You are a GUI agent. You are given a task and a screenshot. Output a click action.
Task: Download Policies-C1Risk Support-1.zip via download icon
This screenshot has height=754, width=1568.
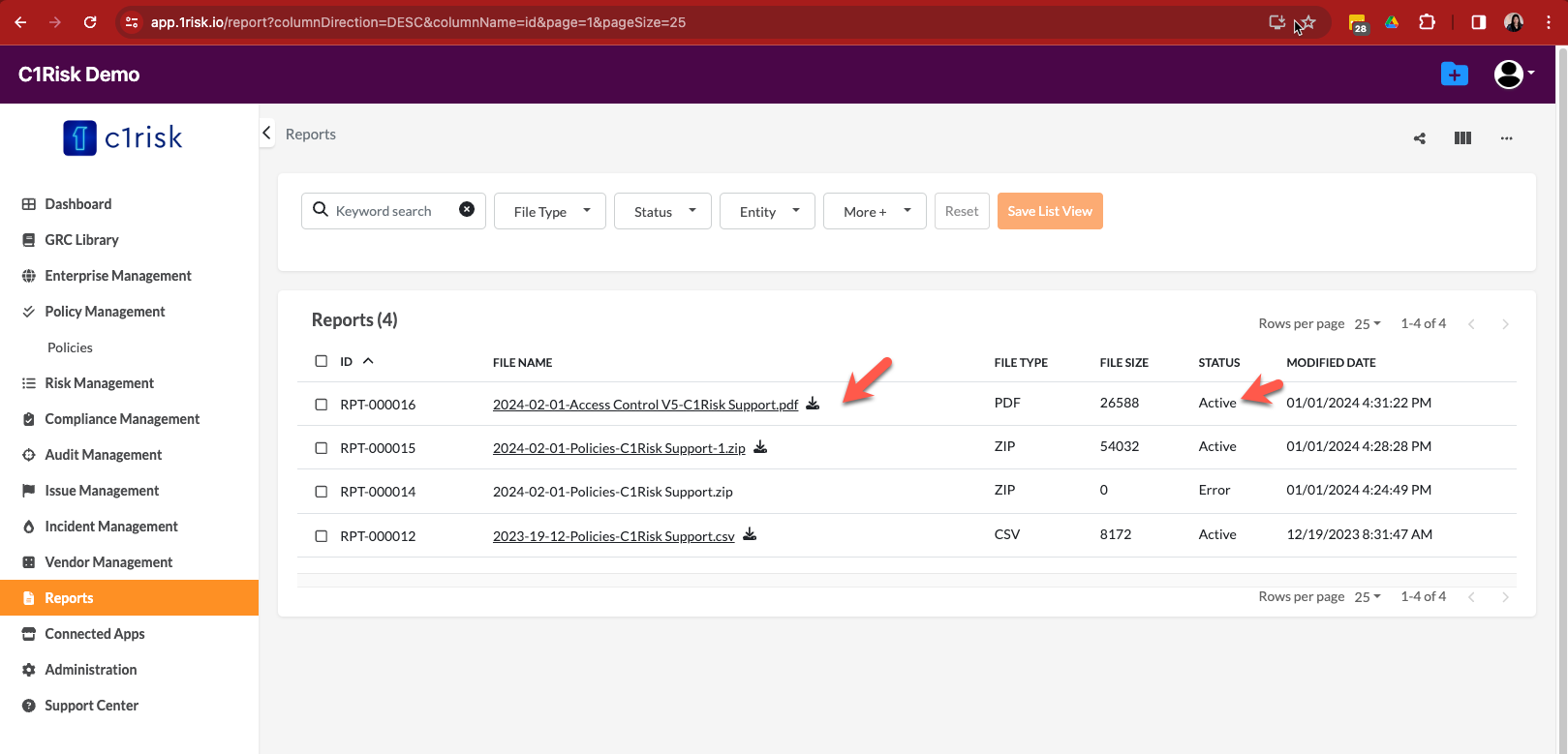pyautogui.click(x=760, y=447)
